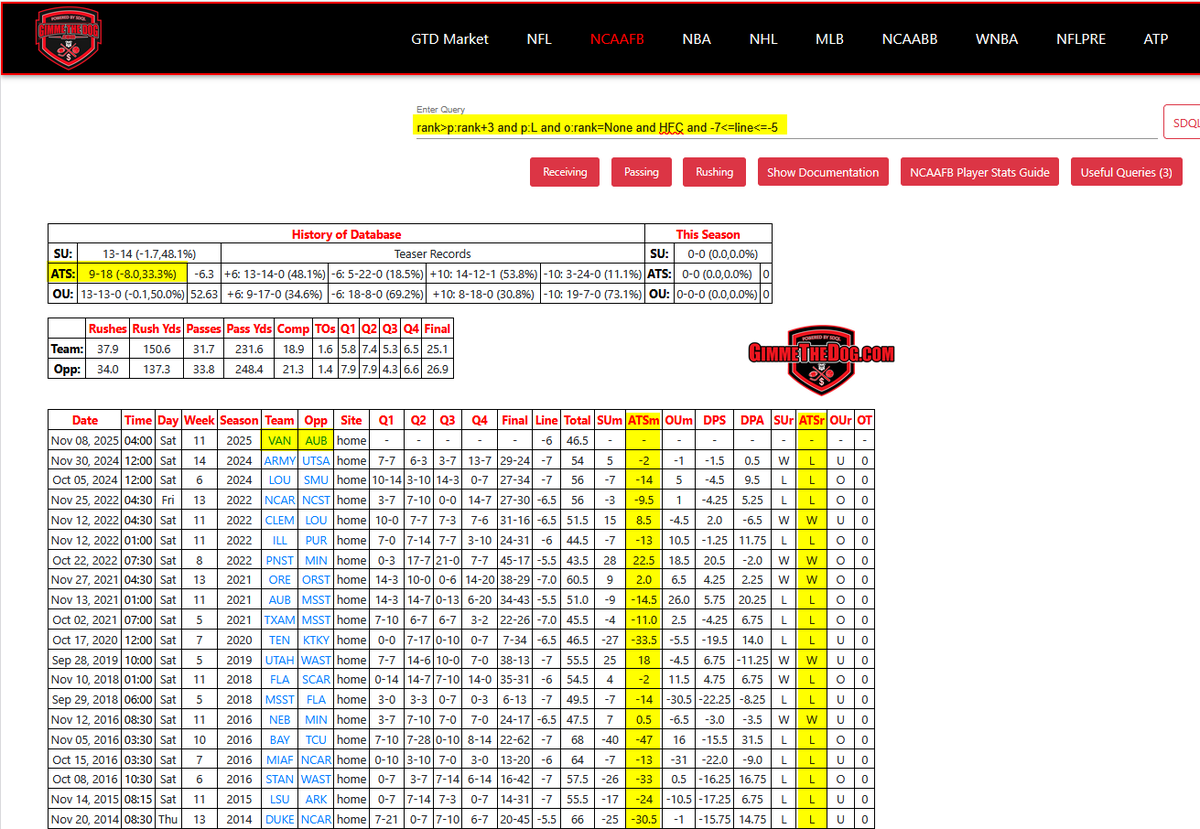The height and width of the screenshot is (829, 1200).
Task: Click the TEN team link
Action: pos(280,640)
